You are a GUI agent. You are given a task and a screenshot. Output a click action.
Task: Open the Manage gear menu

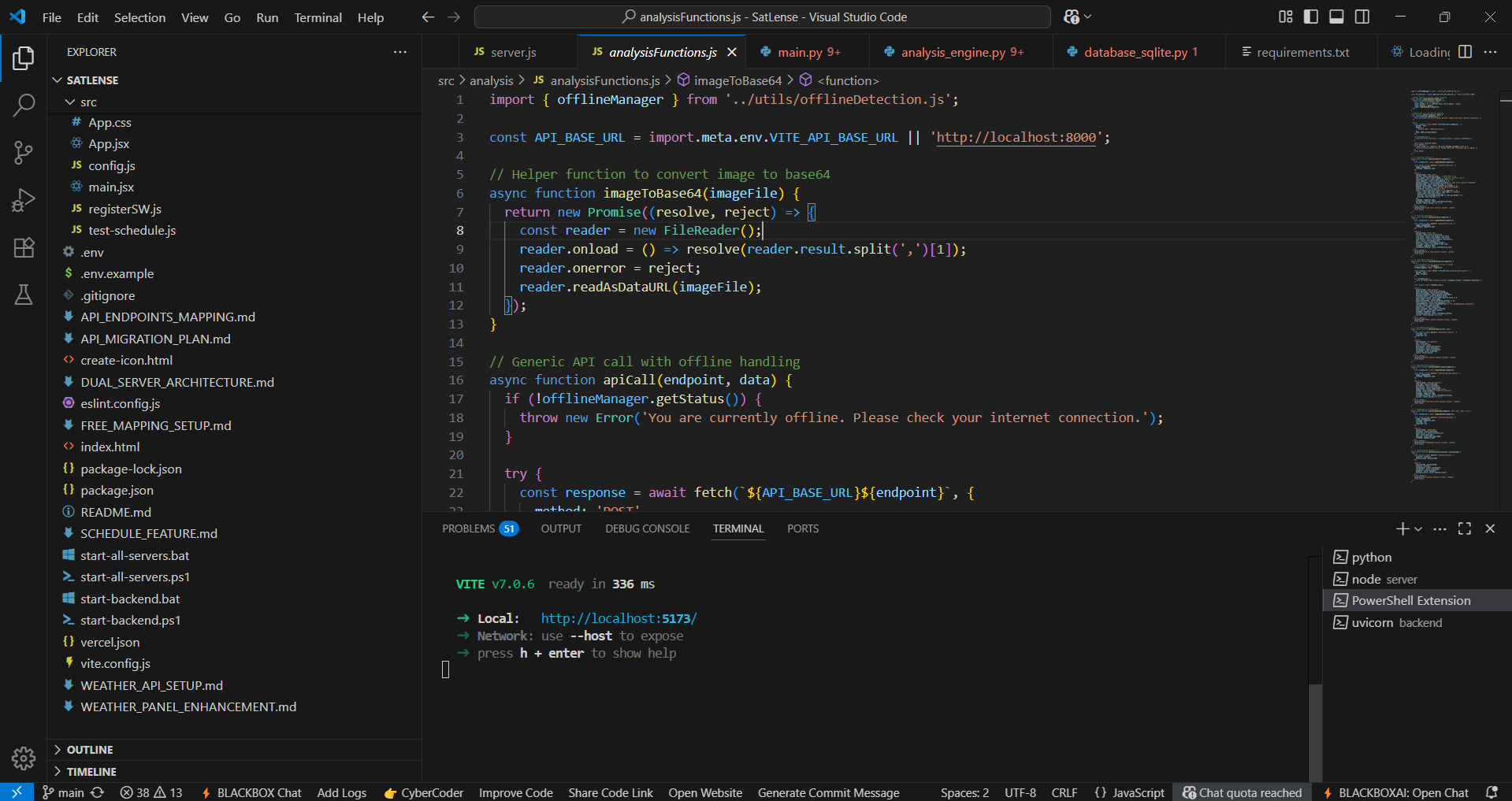coord(24,758)
